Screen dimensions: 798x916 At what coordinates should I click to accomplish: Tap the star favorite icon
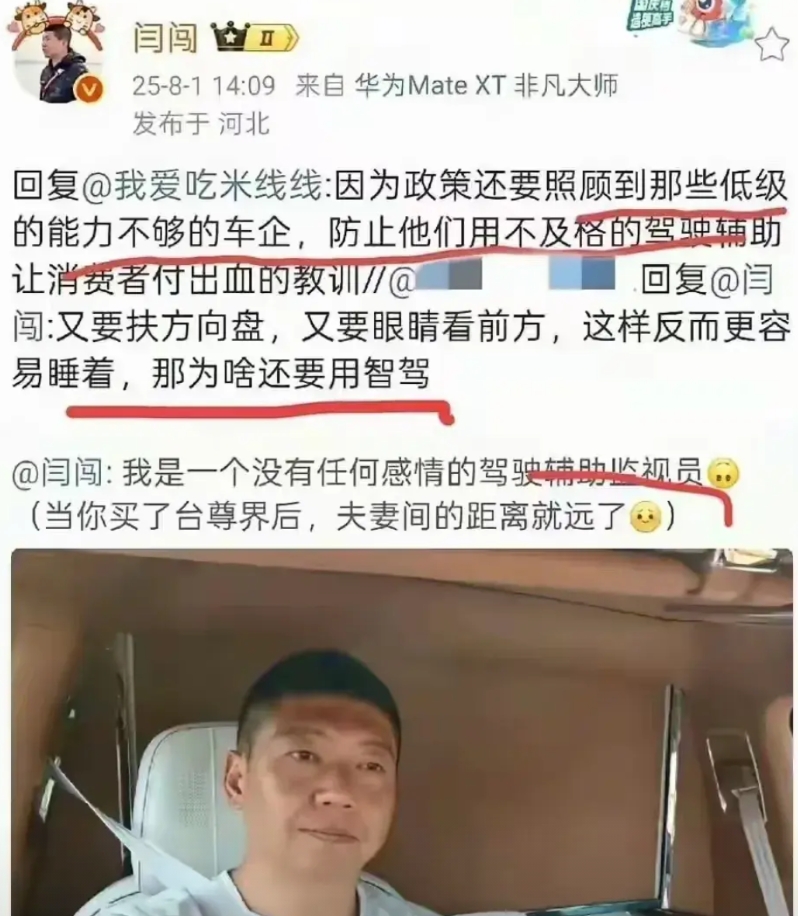click(x=772, y=44)
